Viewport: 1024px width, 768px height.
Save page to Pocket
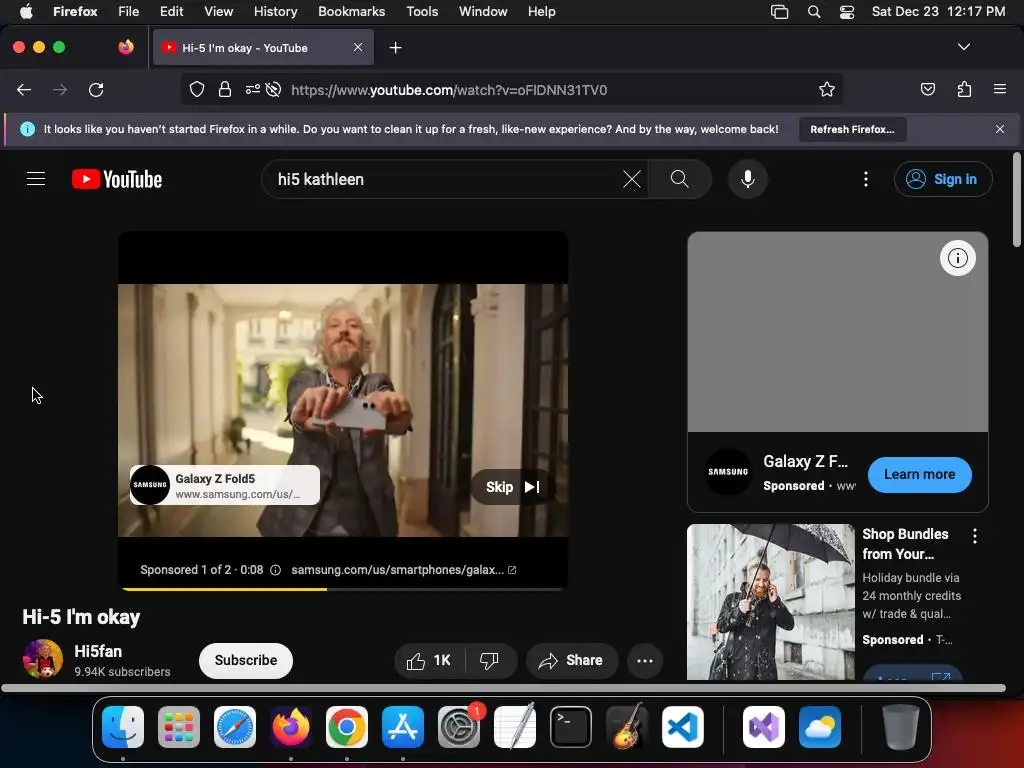(927, 89)
